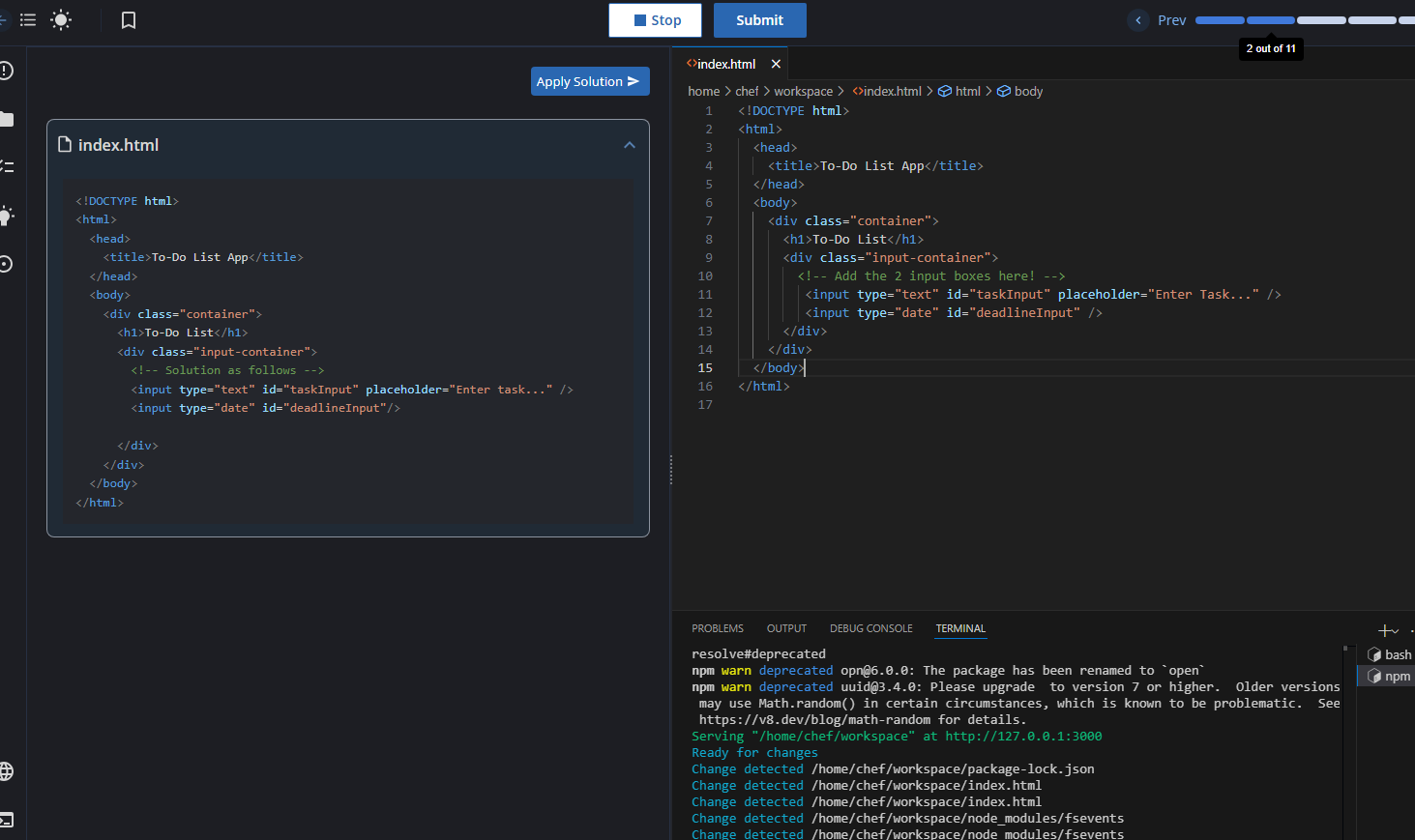This screenshot has height=840, width=1415.
Task: Click the editor <h1>To-Do List</h1> line
Action: 853,239
